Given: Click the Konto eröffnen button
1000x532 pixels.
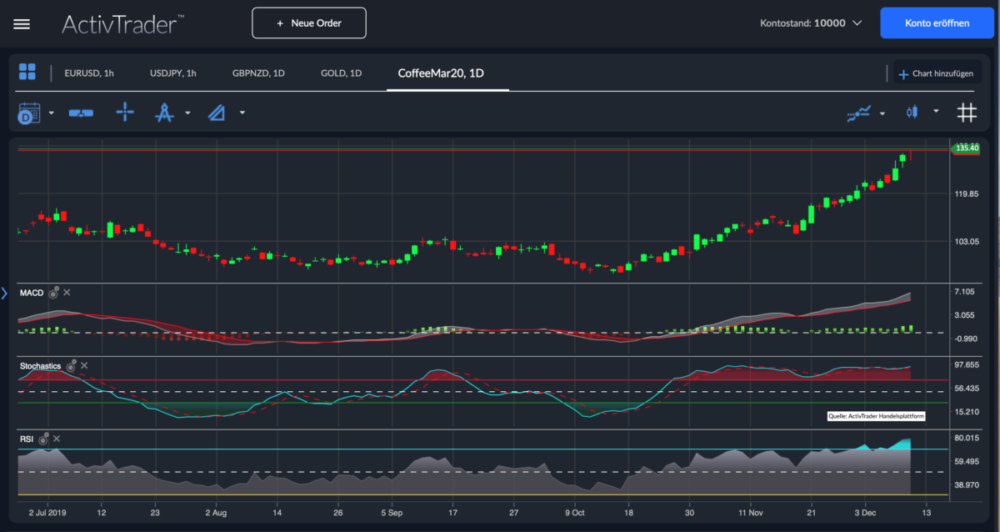Looking at the screenshot, I should tap(937, 23).
